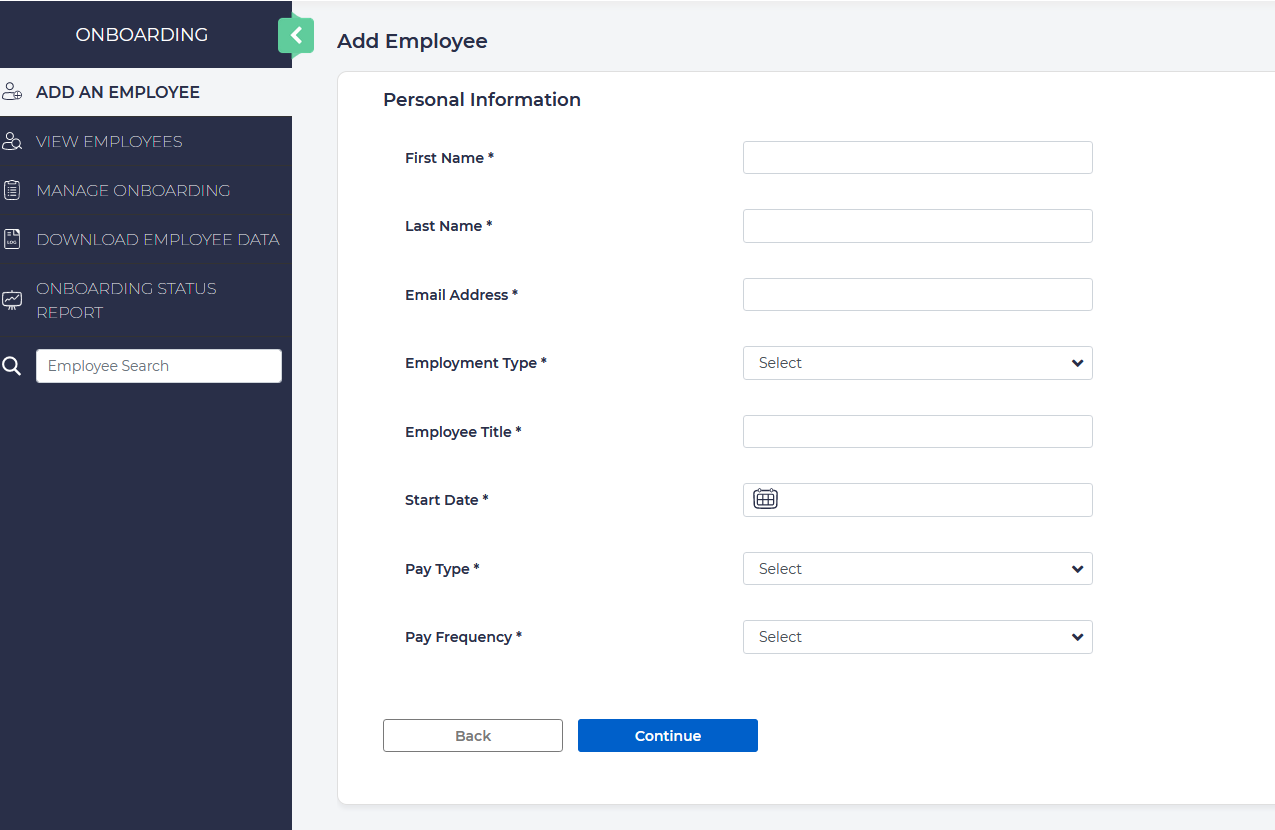
Task: Go to View Employees menu item
Action: [x=109, y=141]
